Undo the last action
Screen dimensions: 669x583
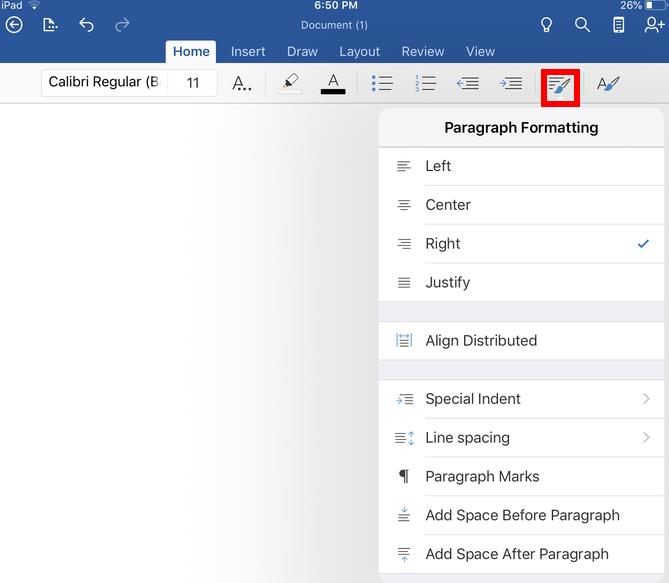click(86, 25)
